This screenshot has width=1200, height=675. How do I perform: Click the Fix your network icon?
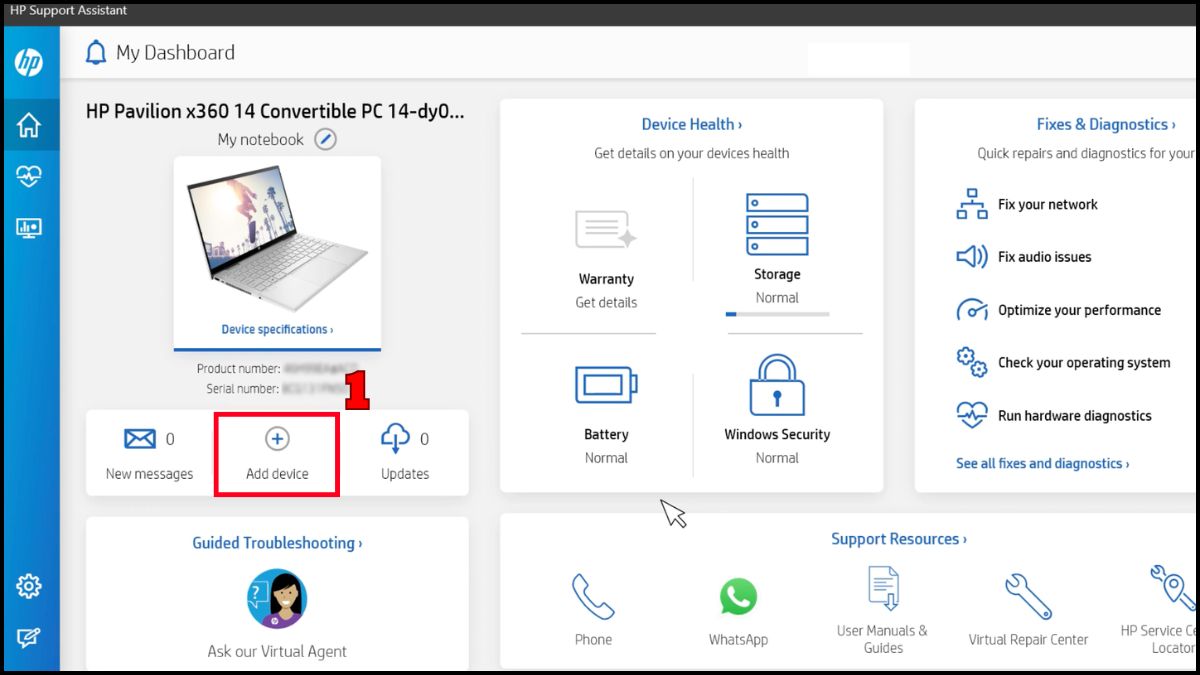(972, 204)
